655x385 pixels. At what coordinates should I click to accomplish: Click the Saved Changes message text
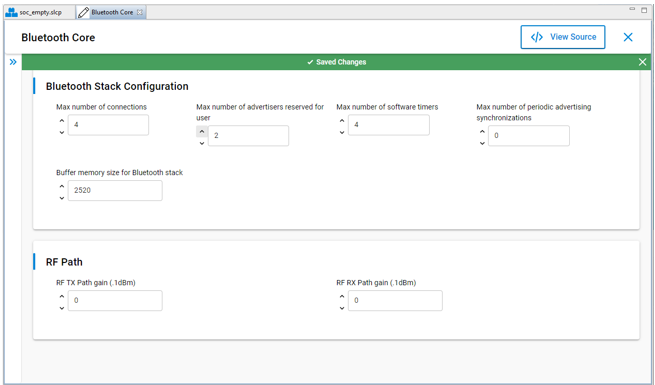coord(341,62)
